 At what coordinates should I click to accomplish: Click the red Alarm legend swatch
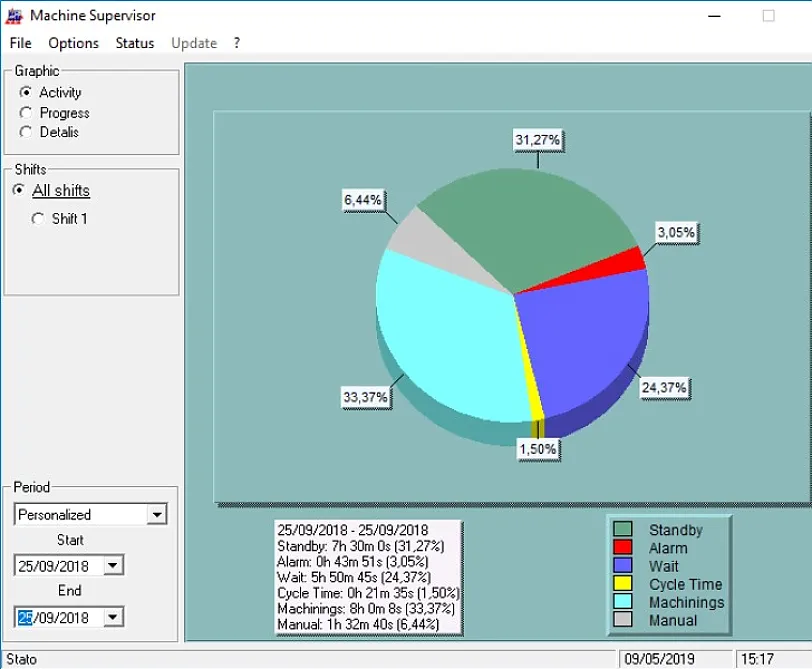[x=623, y=548]
